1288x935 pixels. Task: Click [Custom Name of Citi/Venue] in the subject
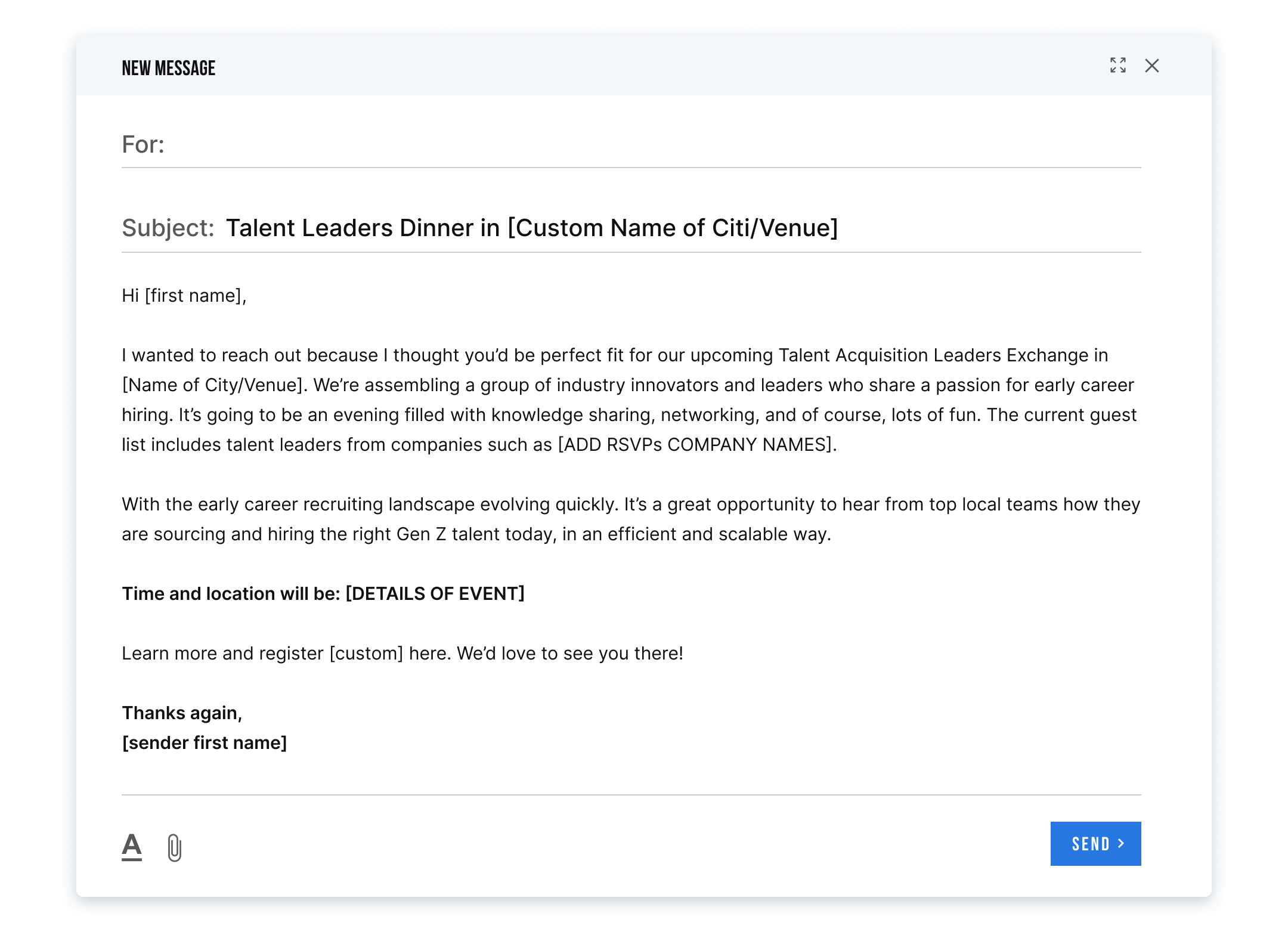click(x=672, y=228)
